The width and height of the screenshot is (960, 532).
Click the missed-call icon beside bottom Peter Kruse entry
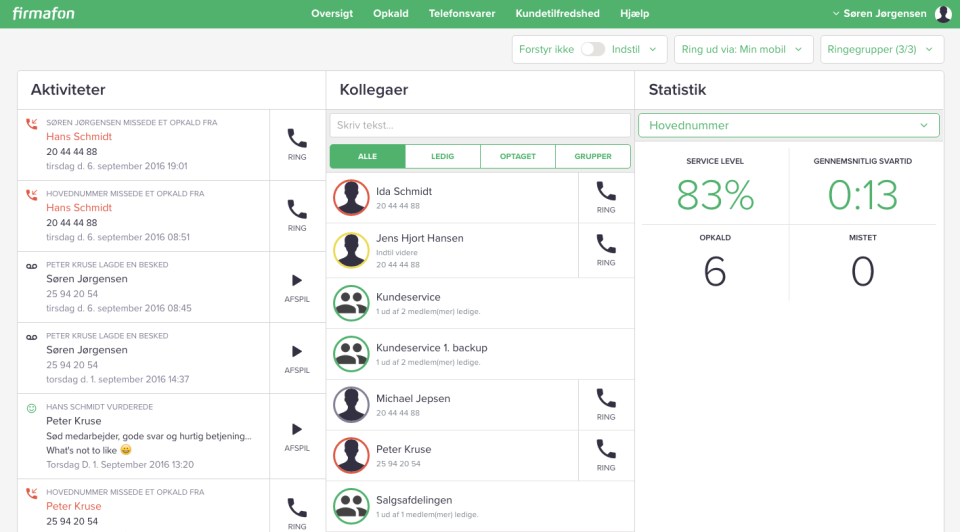32,493
